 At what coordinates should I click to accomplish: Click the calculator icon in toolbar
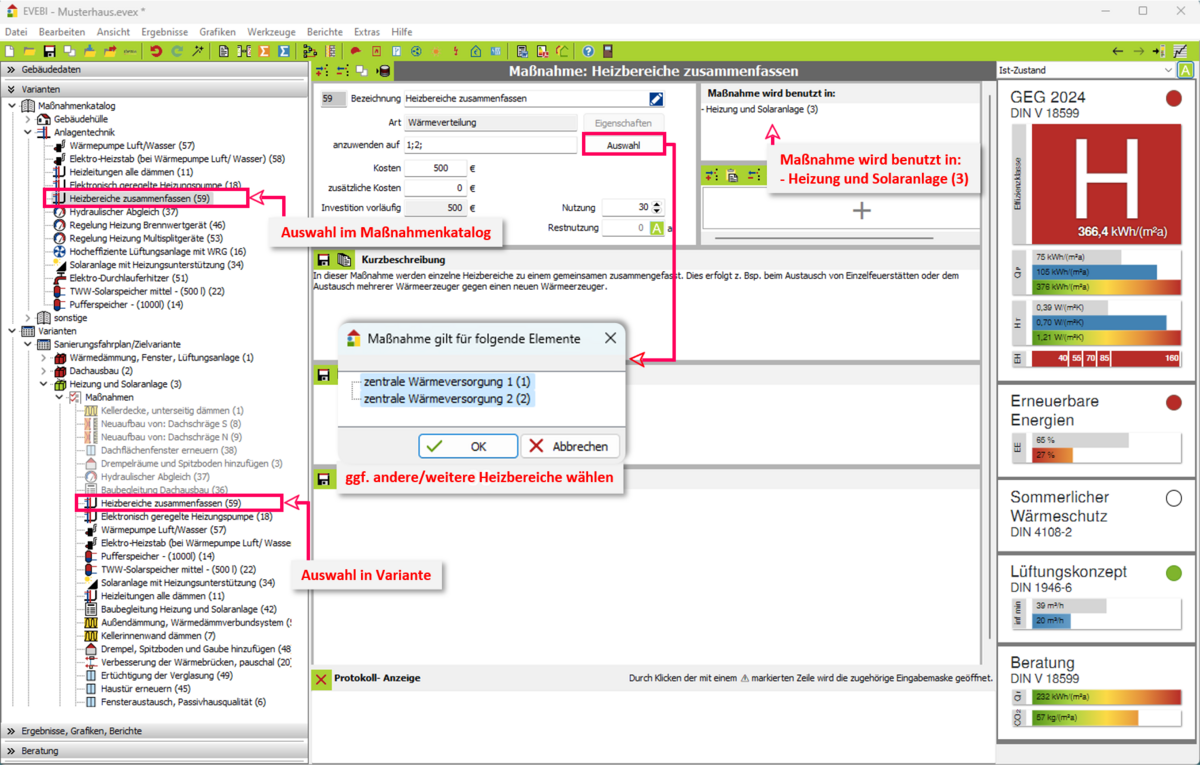[x=607, y=51]
